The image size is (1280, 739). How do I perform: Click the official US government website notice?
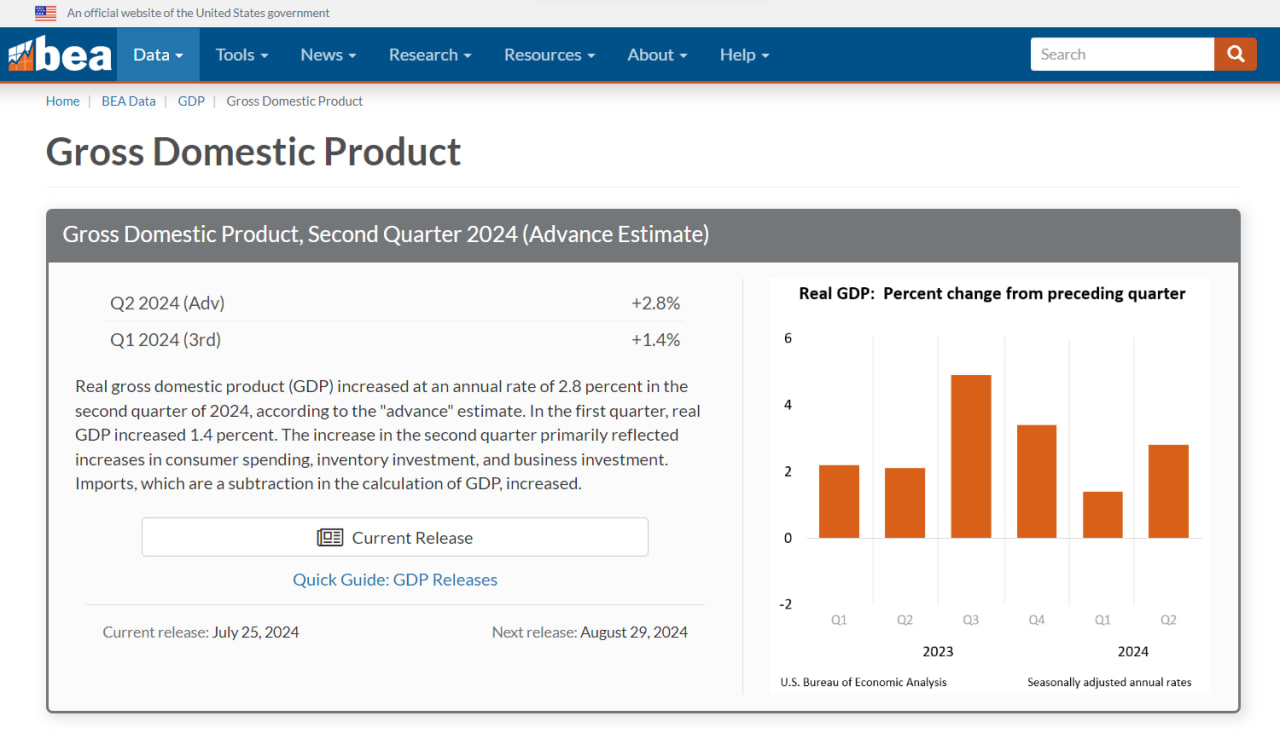tap(198, 13)
